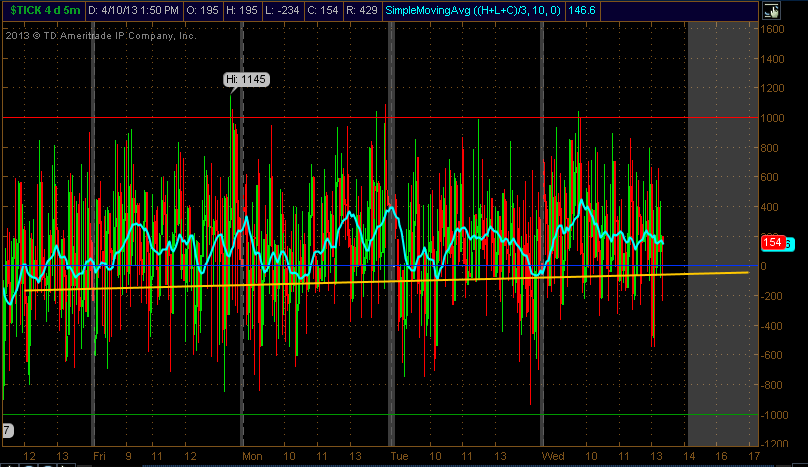Screen dimensions: 808x467
Task: Click the 'Fri' label on time axis
Action: pyautogui.click(x=99, y=456)
